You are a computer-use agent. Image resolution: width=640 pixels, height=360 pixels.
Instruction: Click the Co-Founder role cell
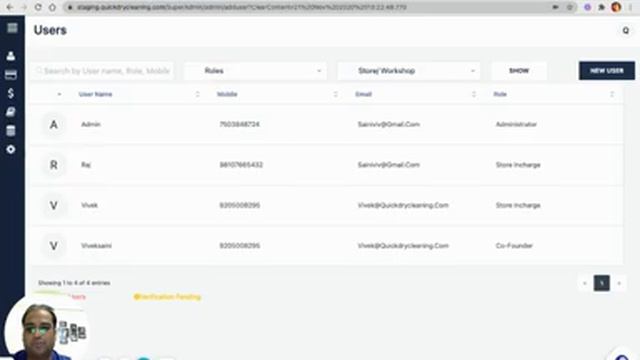[x=514, y=246]
